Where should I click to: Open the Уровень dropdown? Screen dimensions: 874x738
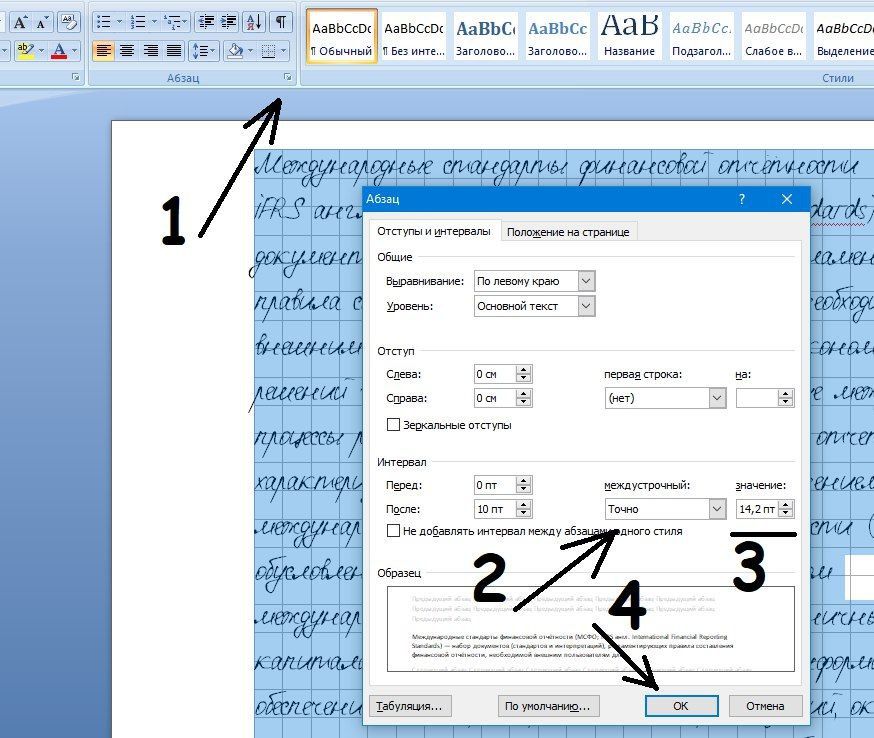[586, 306]
